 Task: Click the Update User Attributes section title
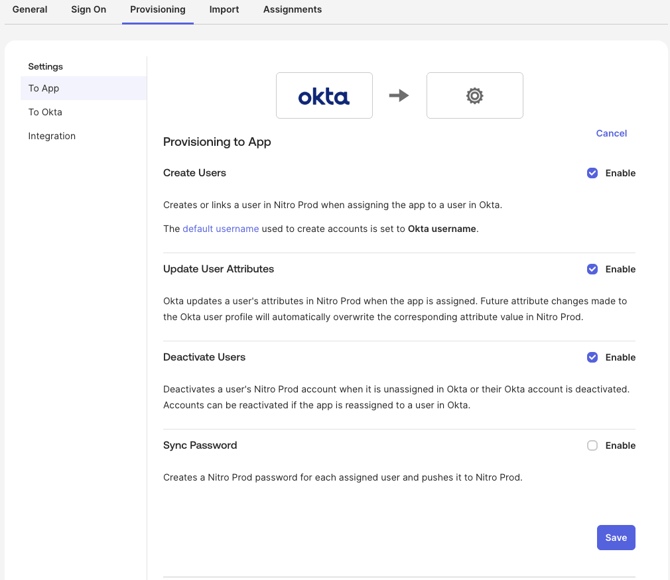tap(218, 269)
